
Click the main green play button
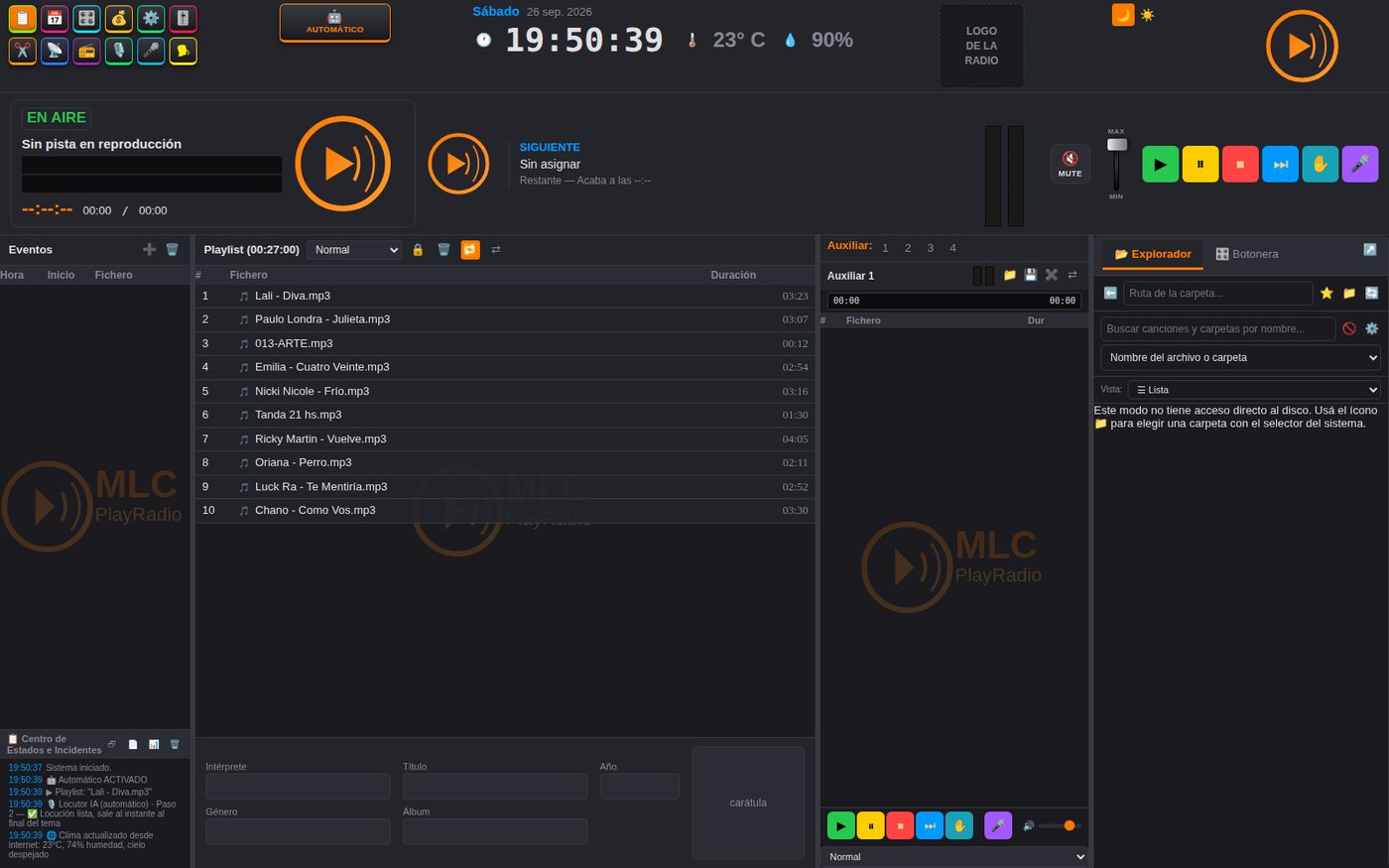click(1161, 164)
